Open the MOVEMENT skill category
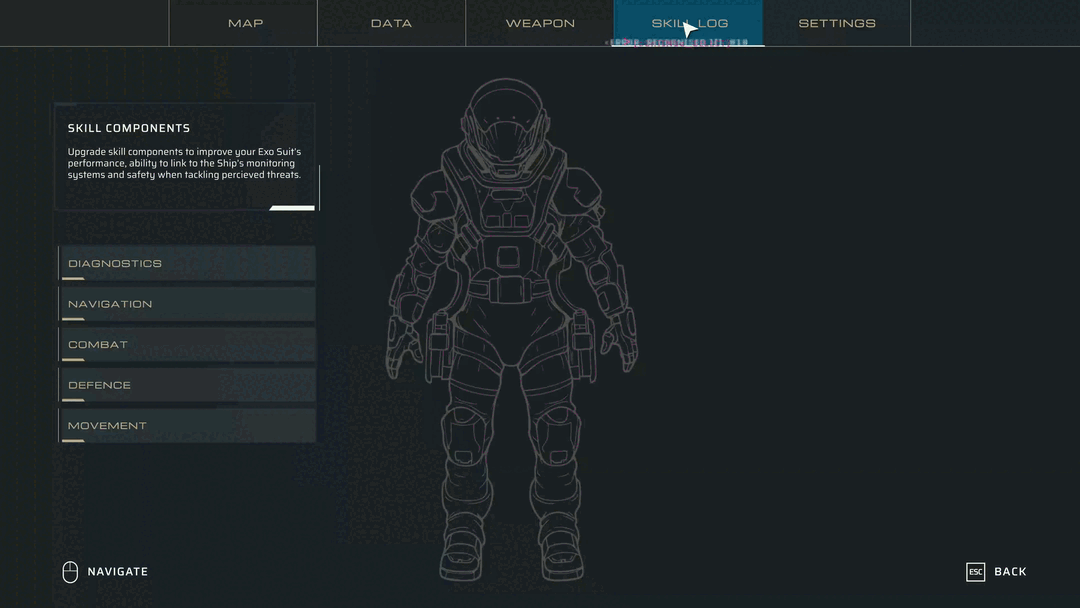 pos(186,425)
